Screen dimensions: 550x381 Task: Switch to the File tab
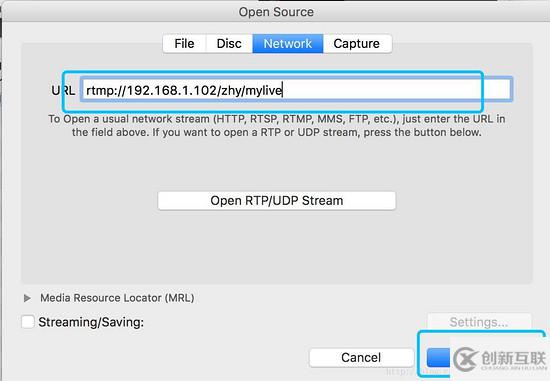(185, 44)
